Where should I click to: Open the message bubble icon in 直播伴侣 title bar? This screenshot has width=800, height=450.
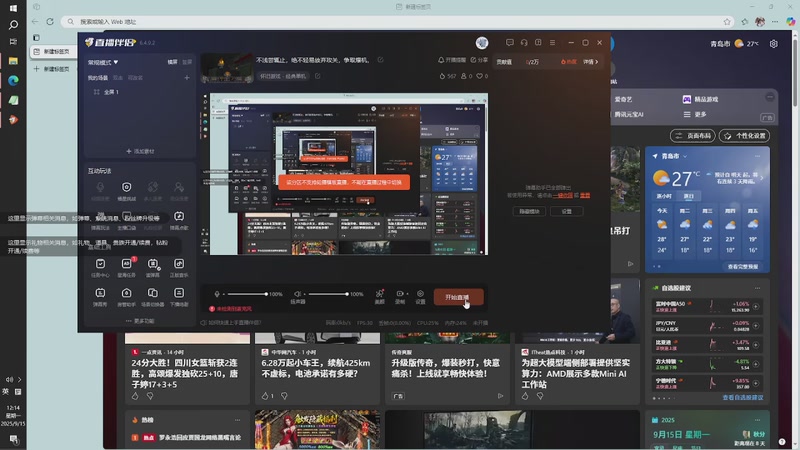(509, 42)
